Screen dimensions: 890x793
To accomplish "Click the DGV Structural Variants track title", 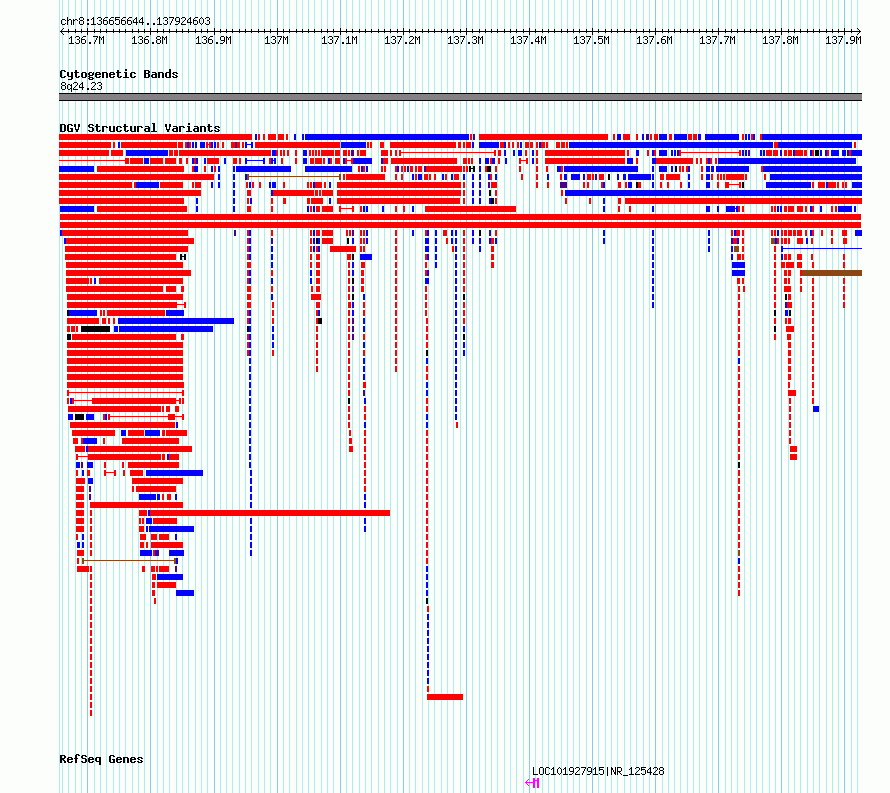I will pyautogui.click(x=140, y=128).
